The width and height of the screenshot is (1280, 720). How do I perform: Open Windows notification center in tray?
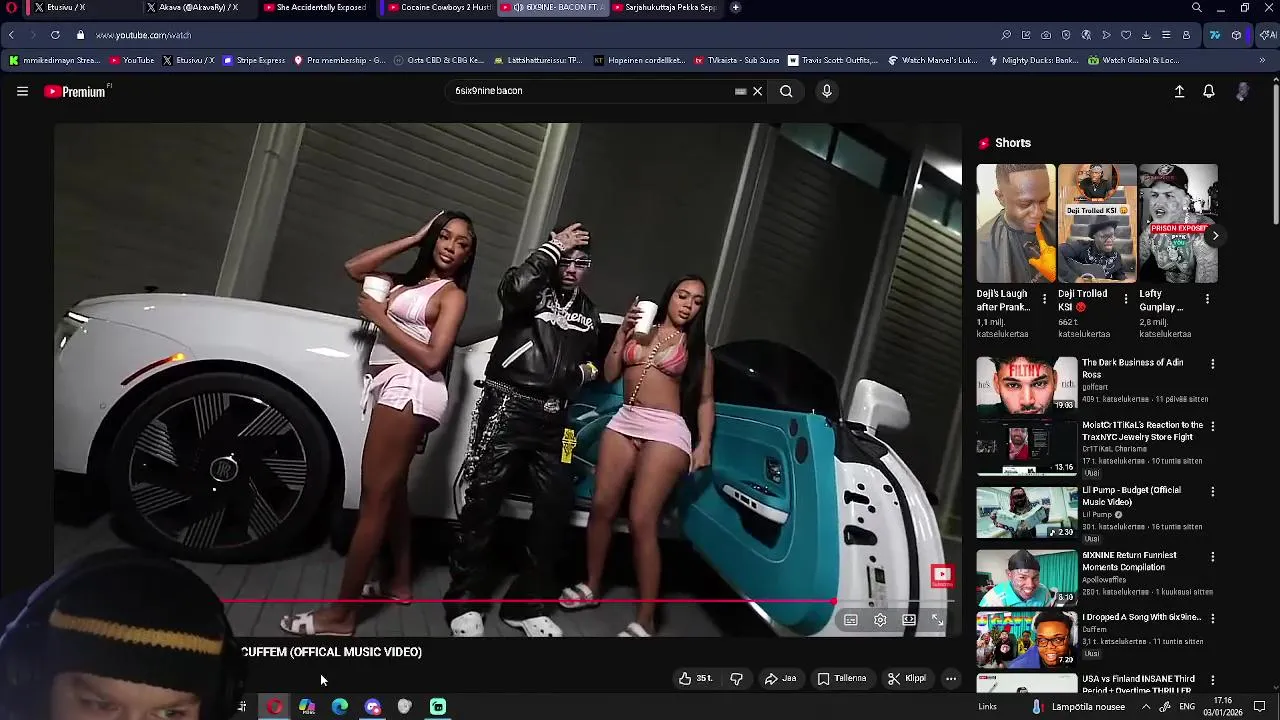(1259, 707)
